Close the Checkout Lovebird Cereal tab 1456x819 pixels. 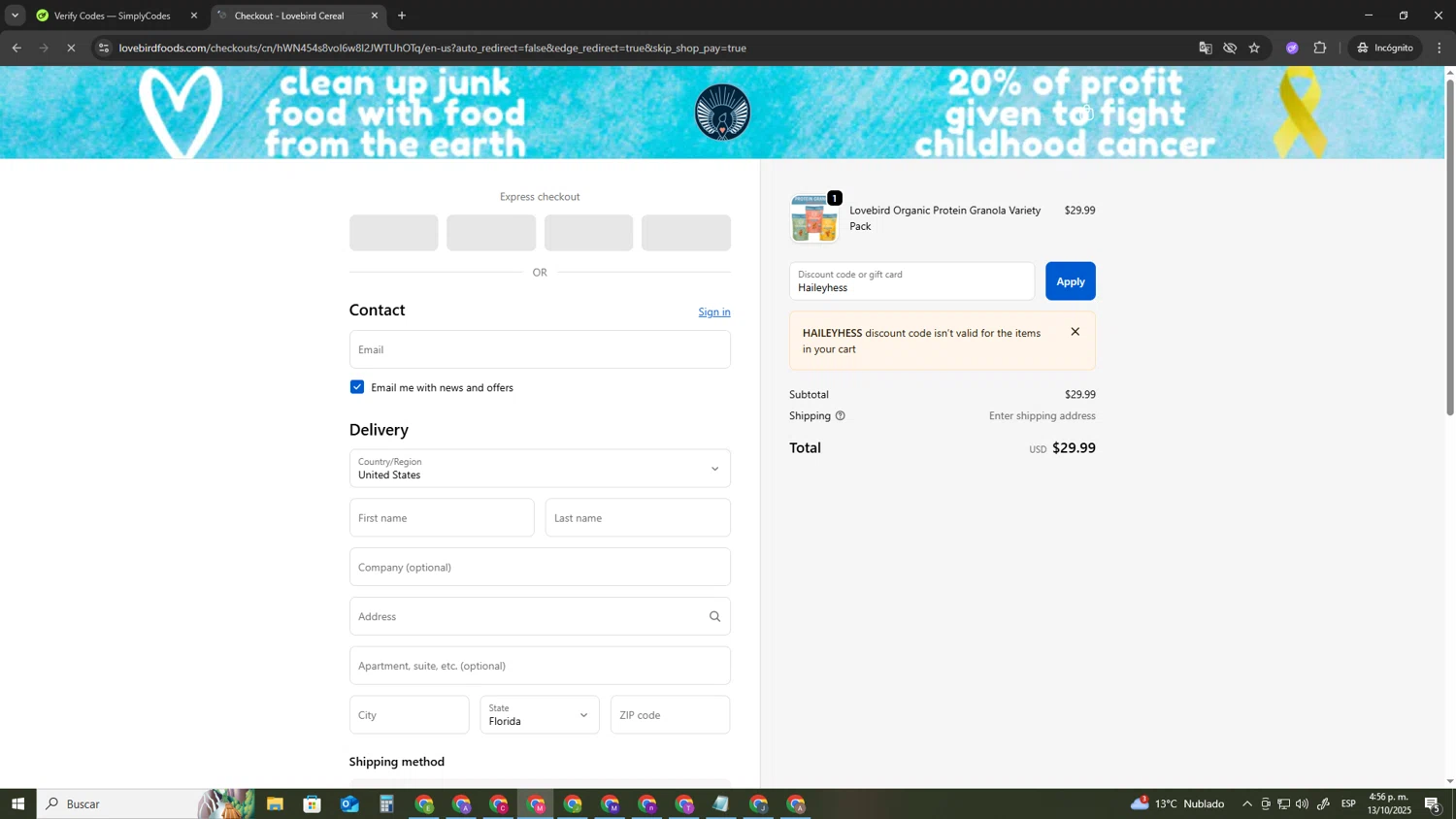pyautogui.click(x=375, y=16)
